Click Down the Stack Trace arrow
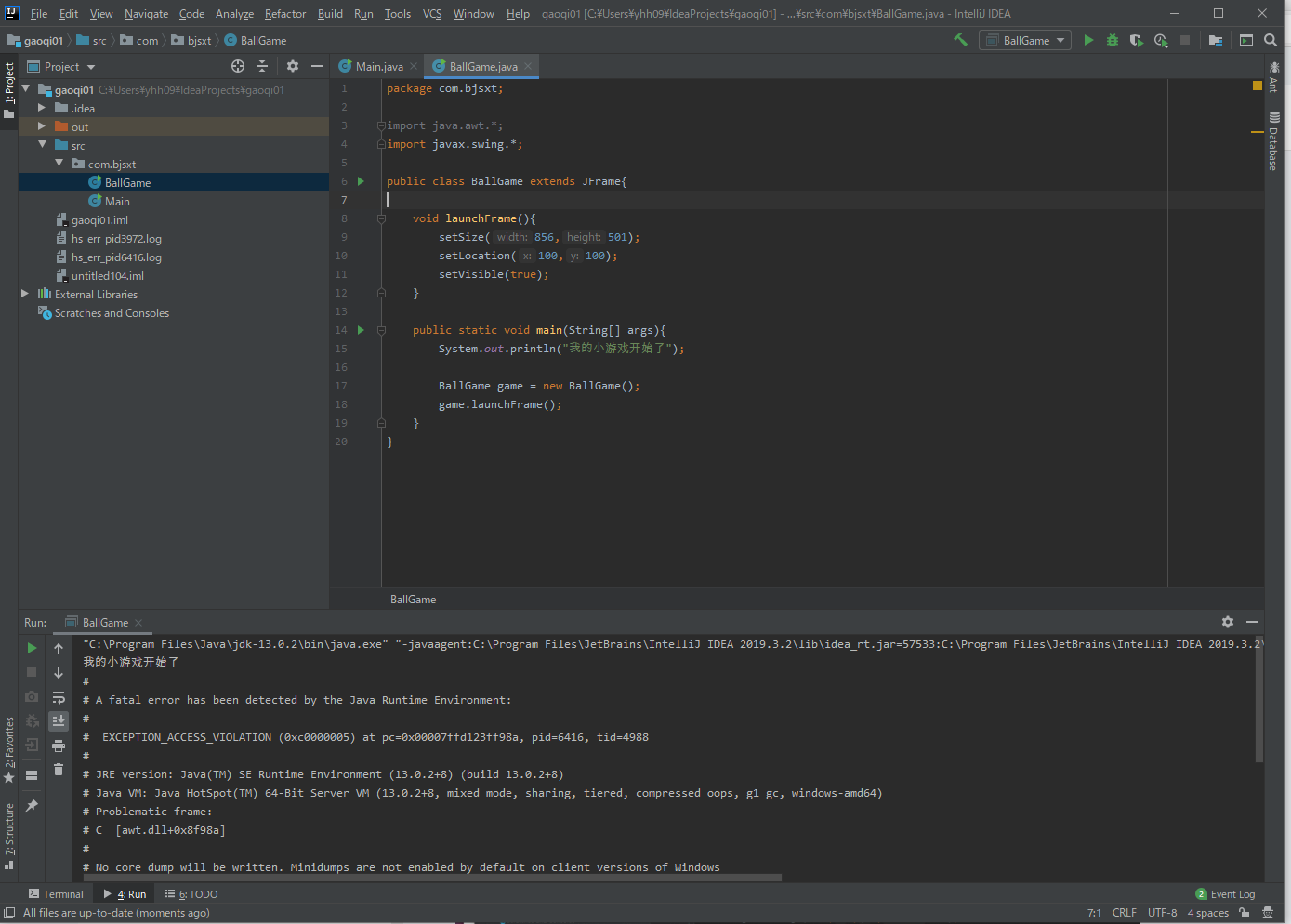 tap(59, 672)
